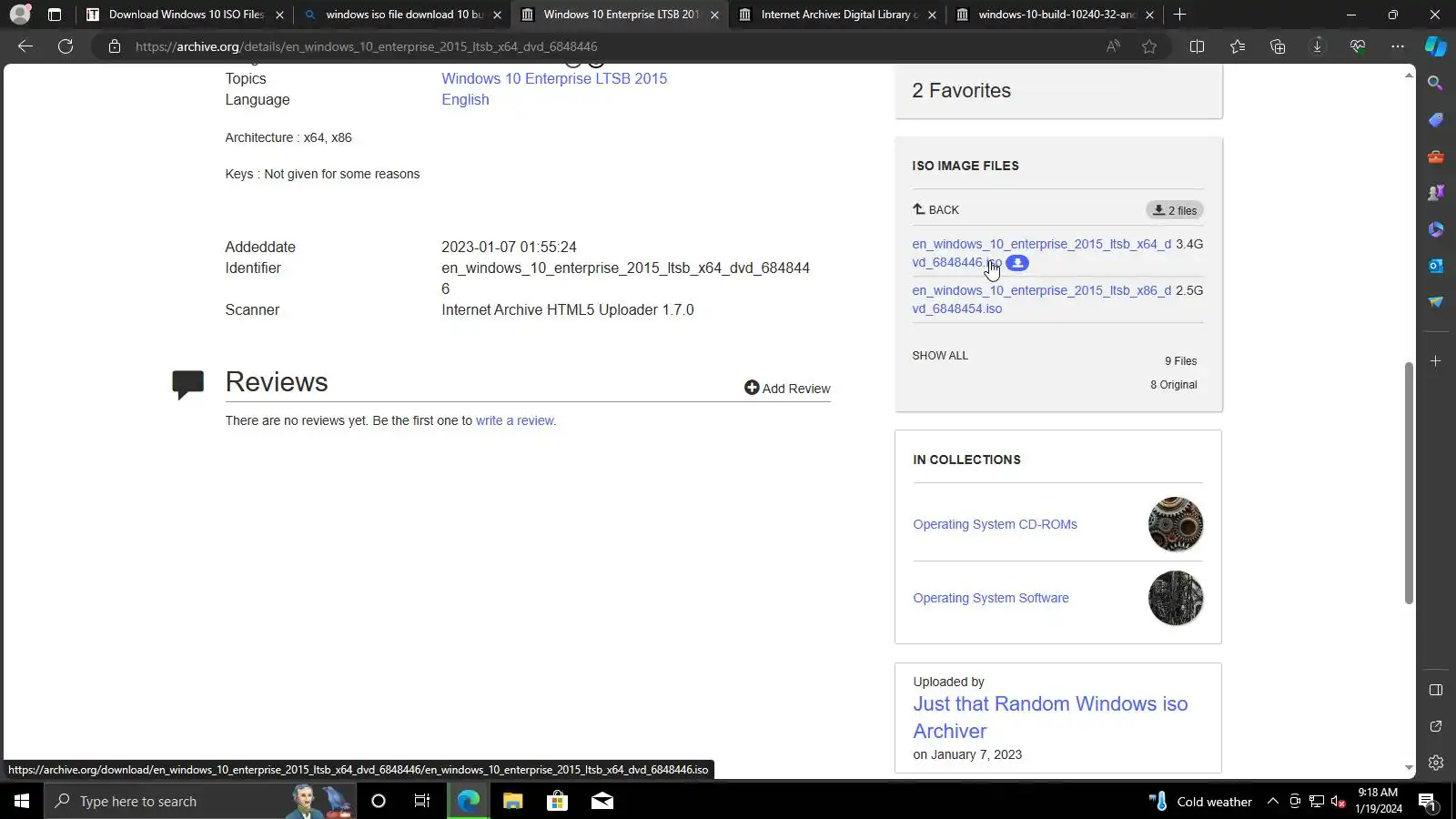Open Operating System CD-ROMs collection link
This screenshot has height=819, width=1456.
click(x=995, y=524)
